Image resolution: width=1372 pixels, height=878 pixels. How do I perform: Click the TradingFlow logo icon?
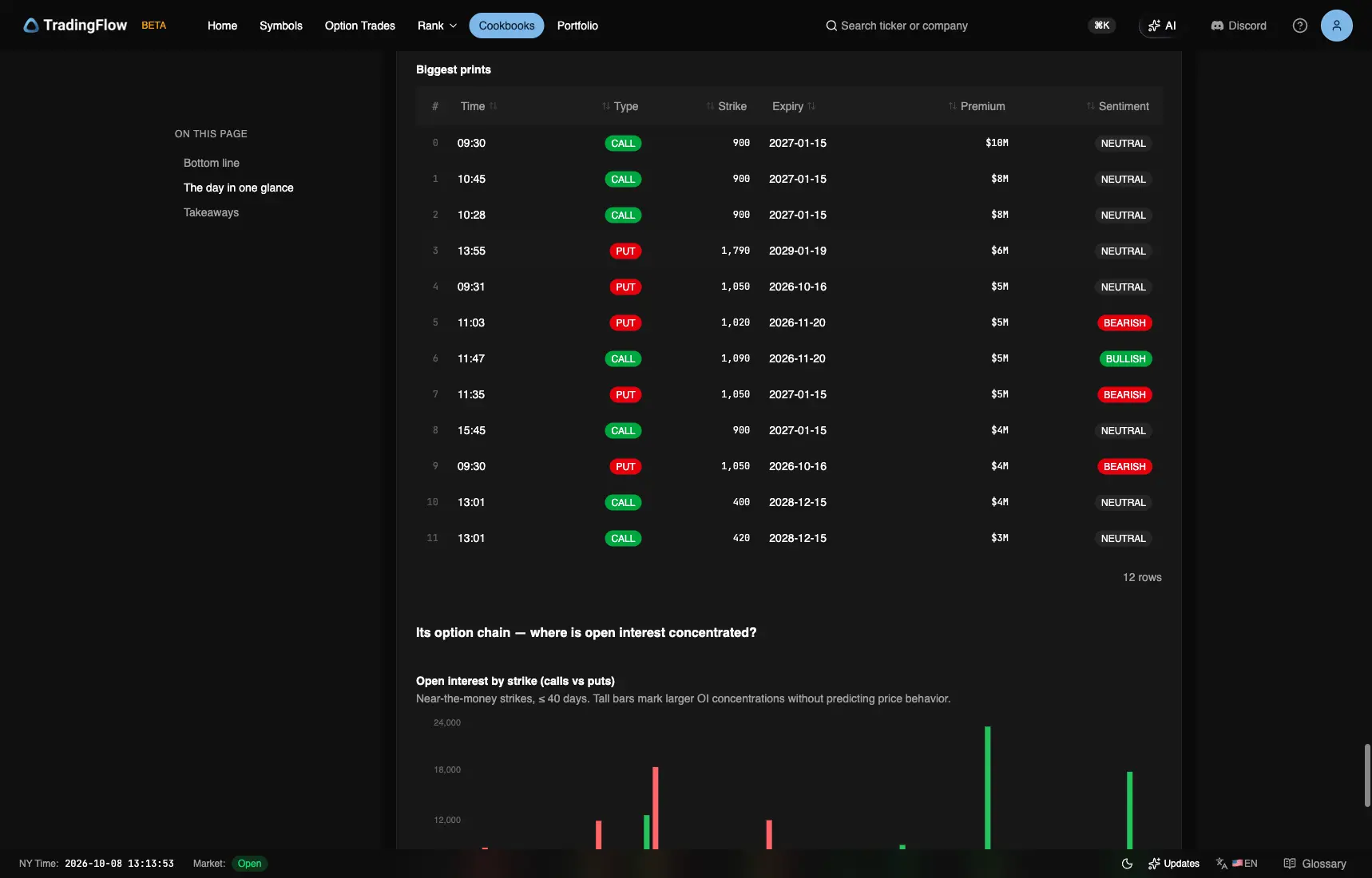[x=31, y=26]
